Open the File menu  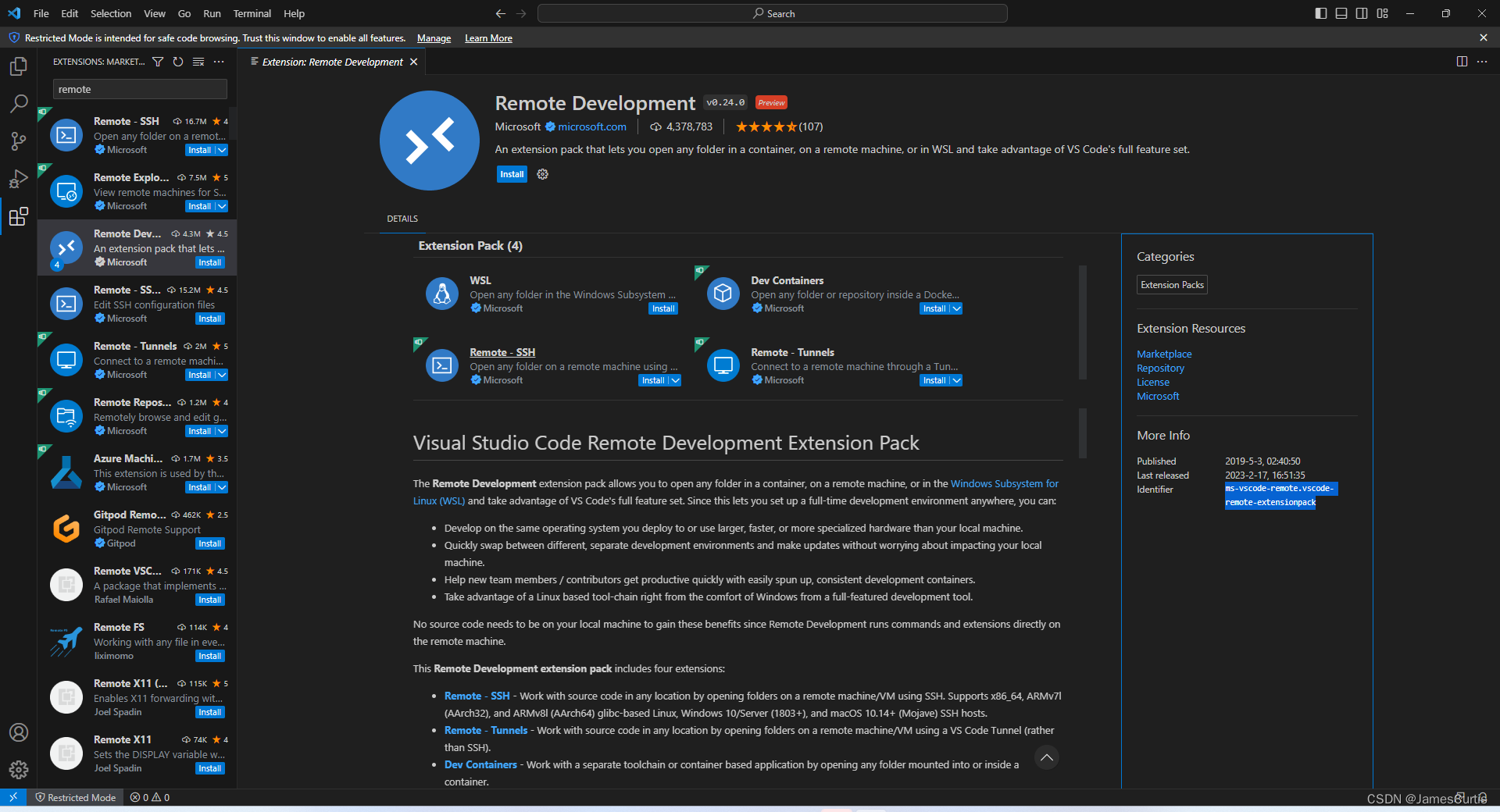point(41,13)
